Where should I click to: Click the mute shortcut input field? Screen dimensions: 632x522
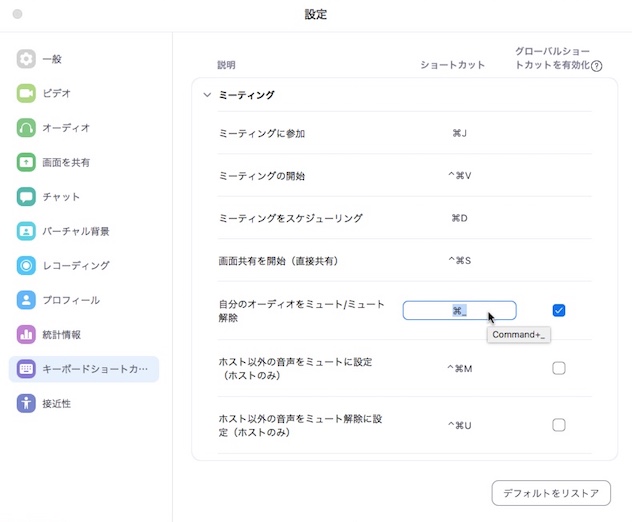pyautogui.click(x=459, y=310)
